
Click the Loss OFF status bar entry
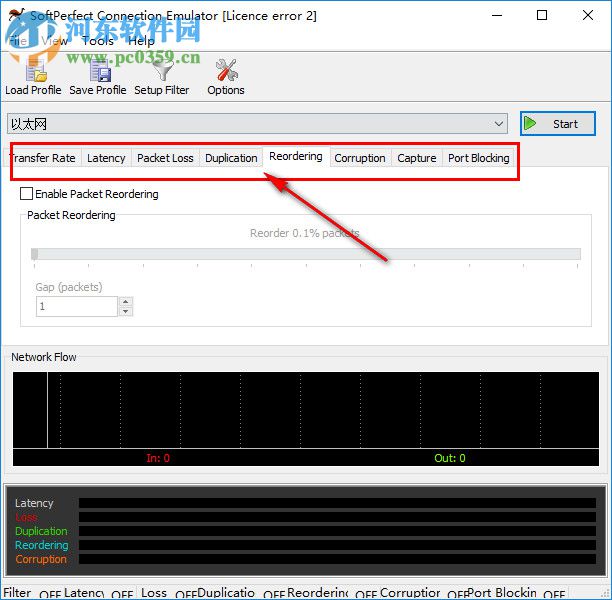169,593
